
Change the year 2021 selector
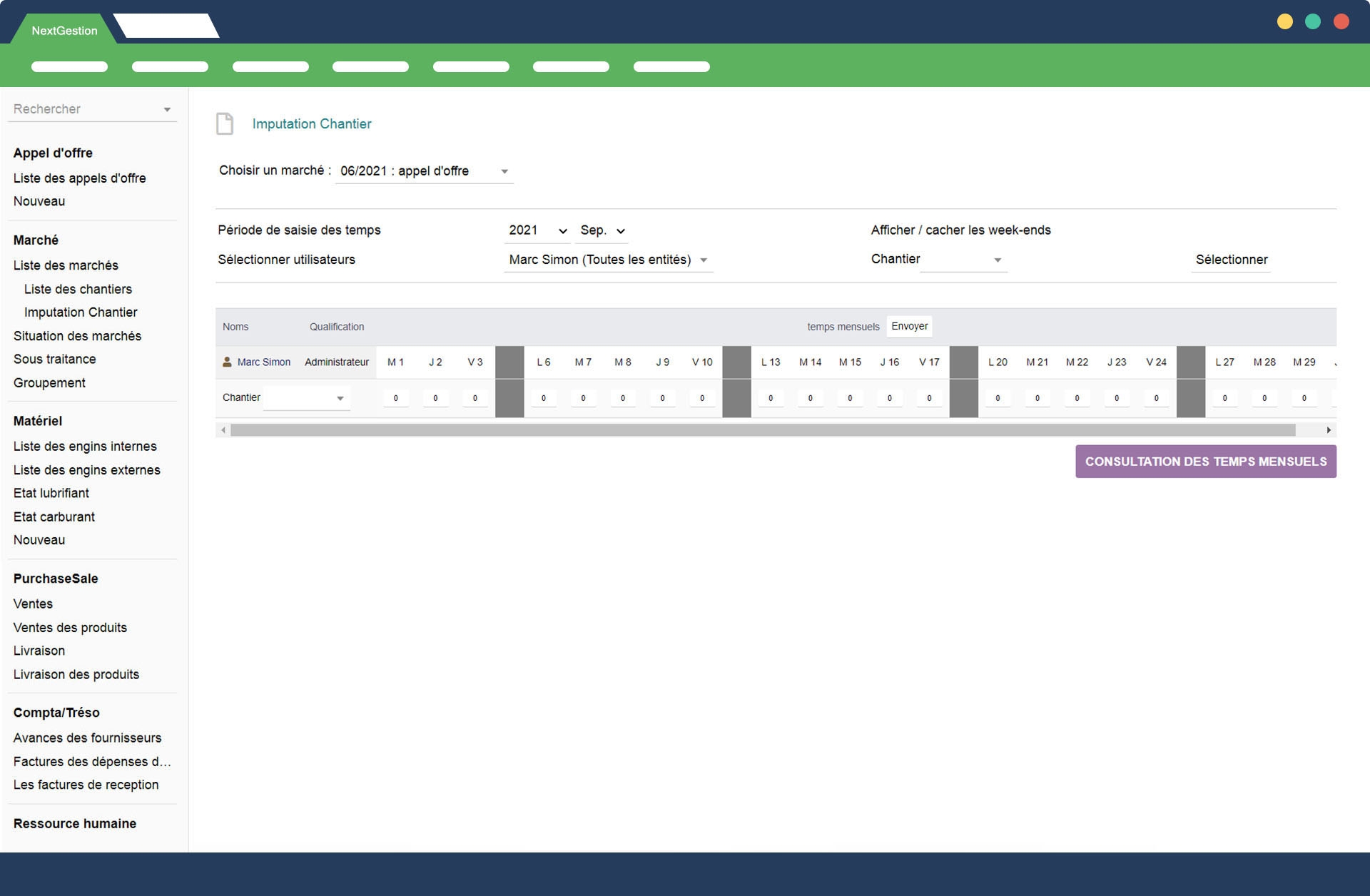tap(537, 230)
